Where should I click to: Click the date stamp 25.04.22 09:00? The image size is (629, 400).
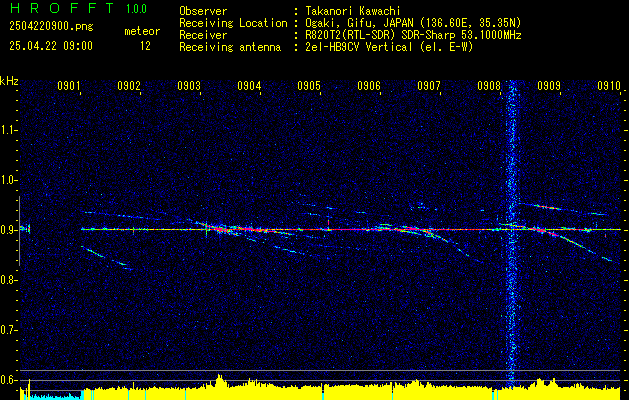51,46
